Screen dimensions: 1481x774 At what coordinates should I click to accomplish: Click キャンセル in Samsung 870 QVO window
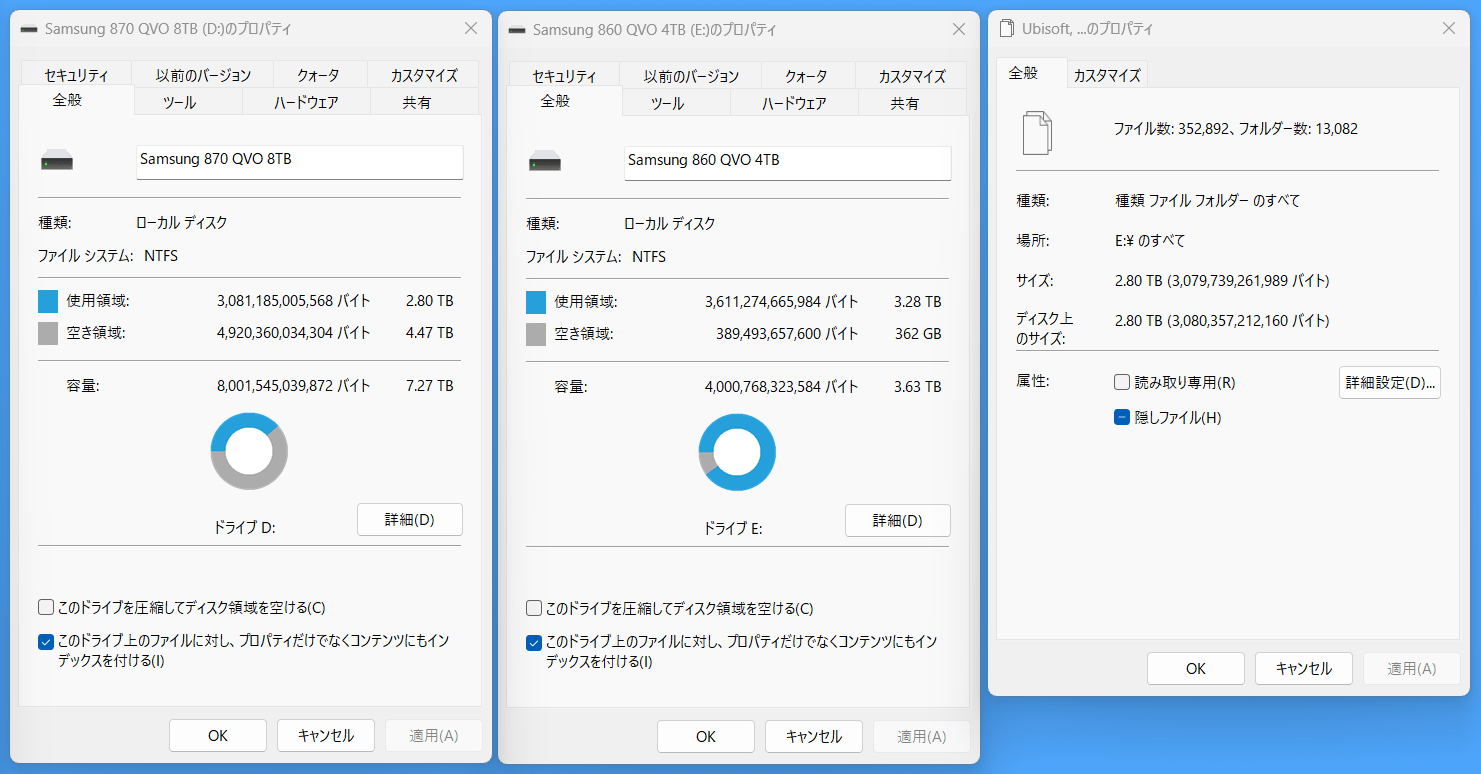tap(326, 736)
